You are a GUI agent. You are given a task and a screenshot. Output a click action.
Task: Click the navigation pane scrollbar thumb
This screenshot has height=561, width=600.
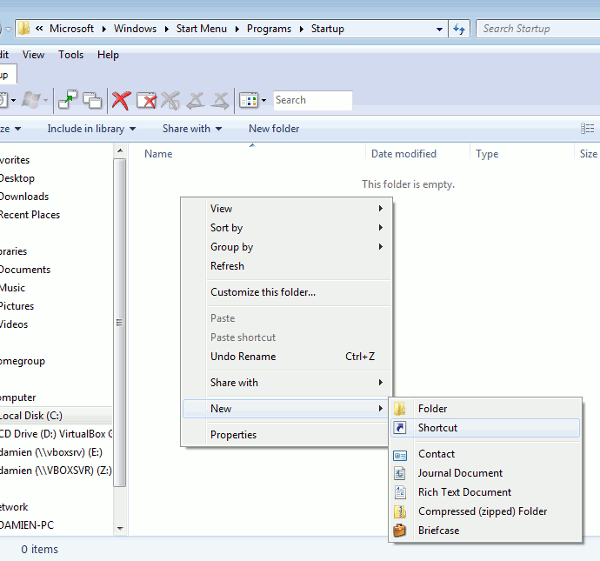click(x=120, y=323)
